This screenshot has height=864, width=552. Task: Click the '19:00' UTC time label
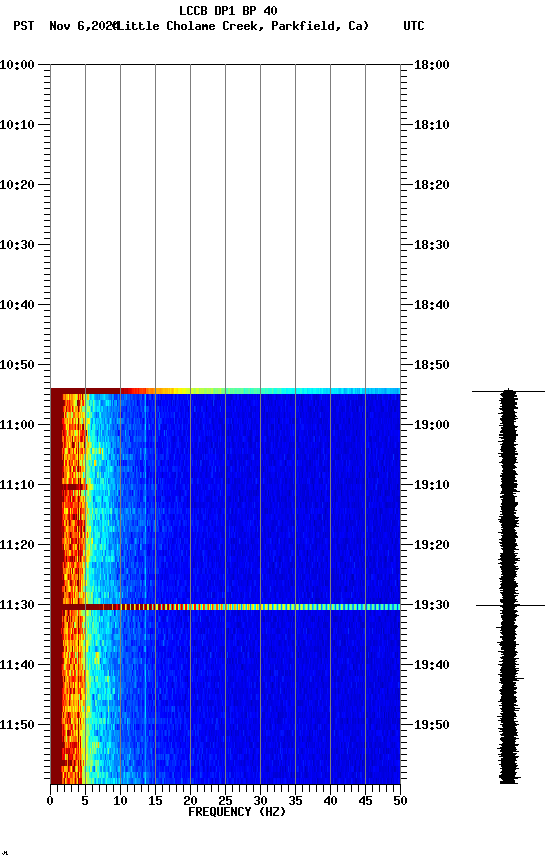pyautogui.click(x=432, y=425)
